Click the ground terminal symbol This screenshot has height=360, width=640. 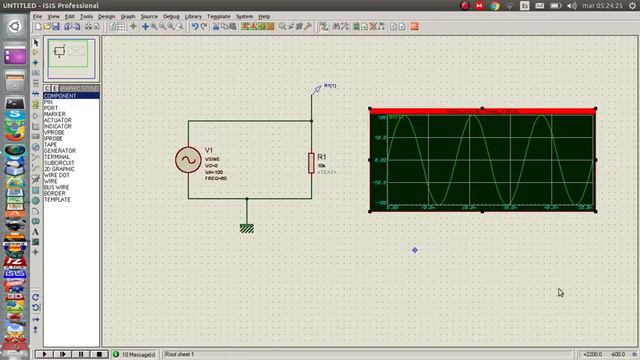pyautogui.click(x=247, y=229)
